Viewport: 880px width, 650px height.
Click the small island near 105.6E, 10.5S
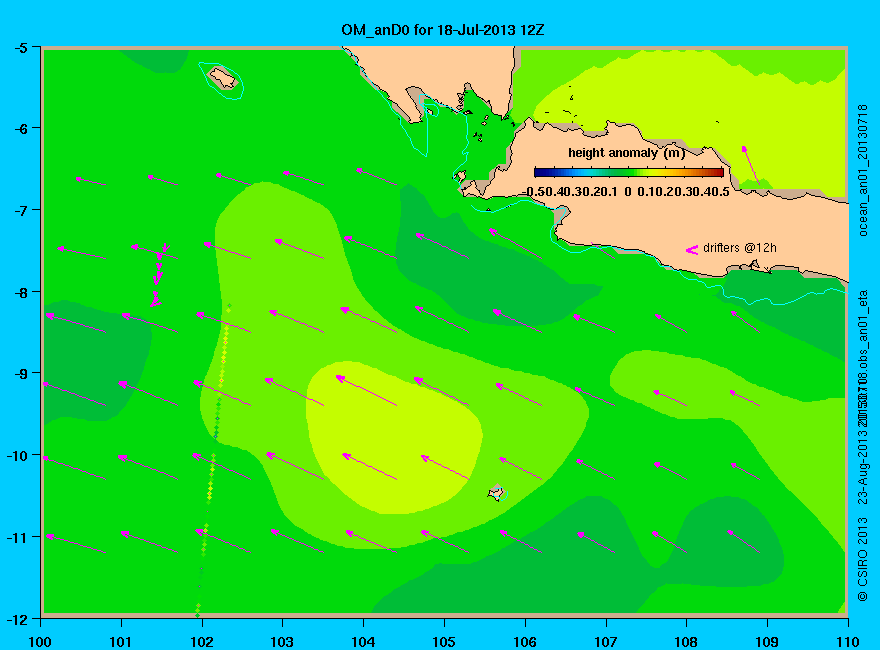pos(496,493)
